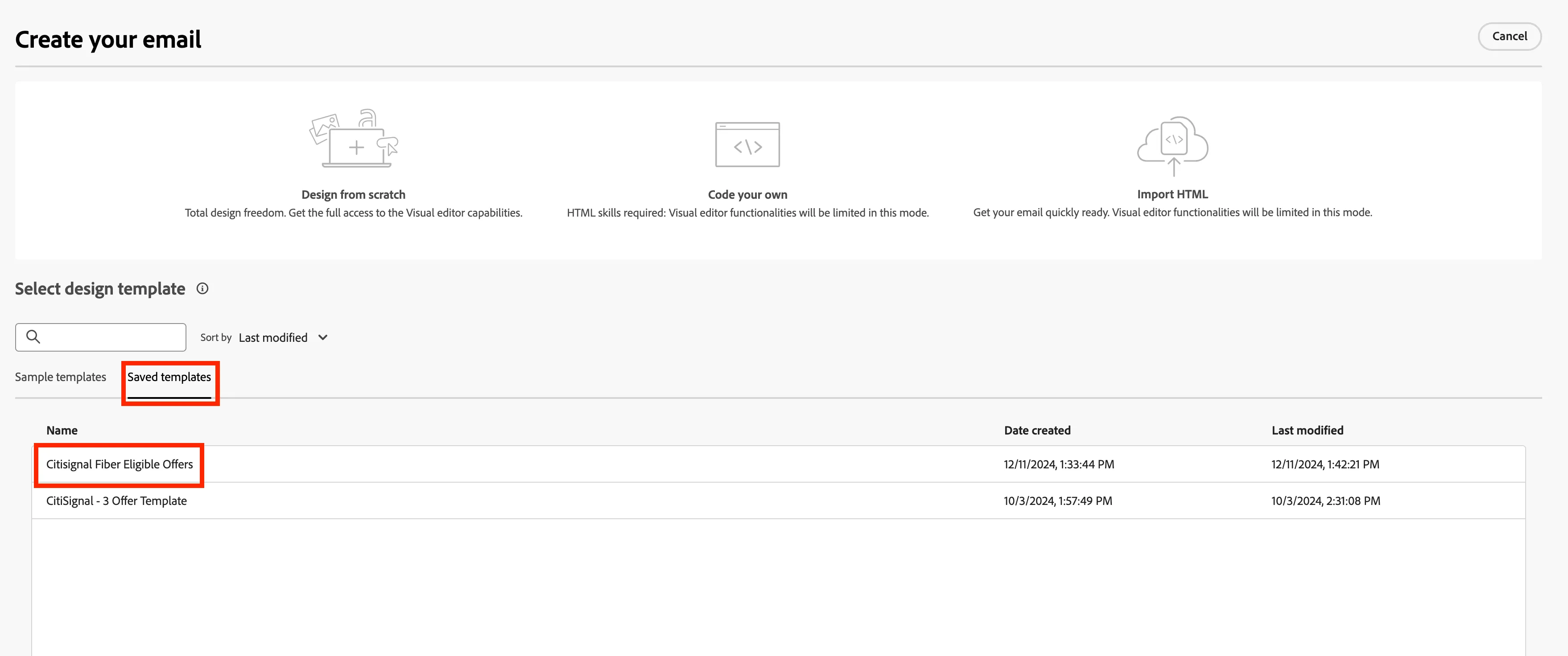Image resolution: width=1568 pixels, height=656 pixels.
Task: Choose the Design from scratch title
Action: 353,195
